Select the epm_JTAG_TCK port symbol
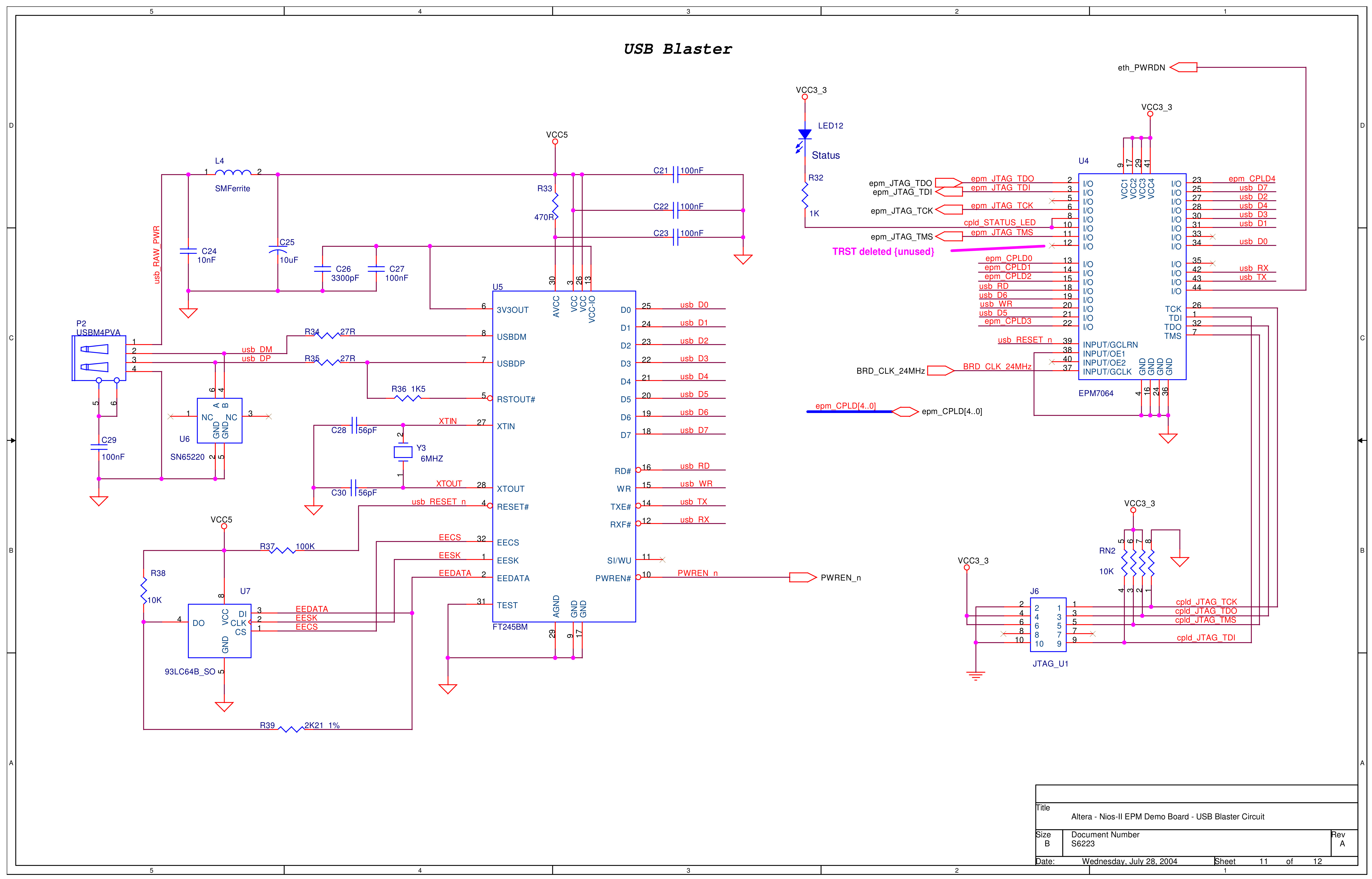This screenshot has width=1372, height=879. [x=949, y=209]
